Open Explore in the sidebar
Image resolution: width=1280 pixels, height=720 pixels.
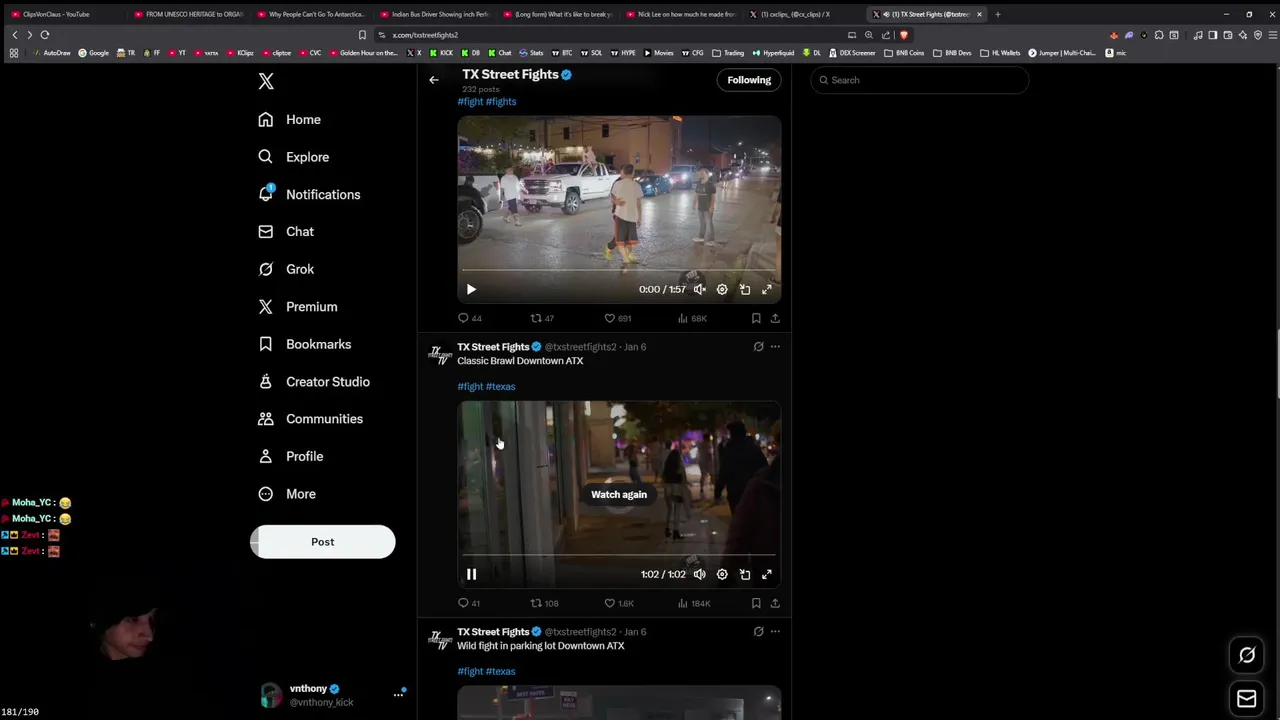[293, 157]
